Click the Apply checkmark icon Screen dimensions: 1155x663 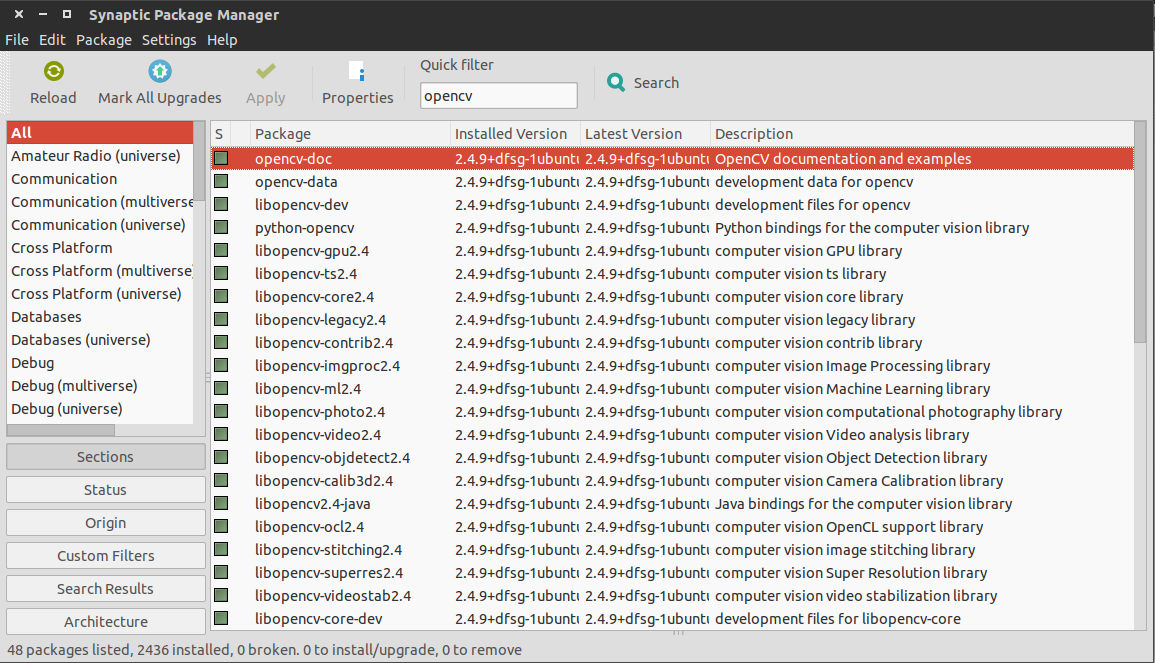tap(265, 72)
